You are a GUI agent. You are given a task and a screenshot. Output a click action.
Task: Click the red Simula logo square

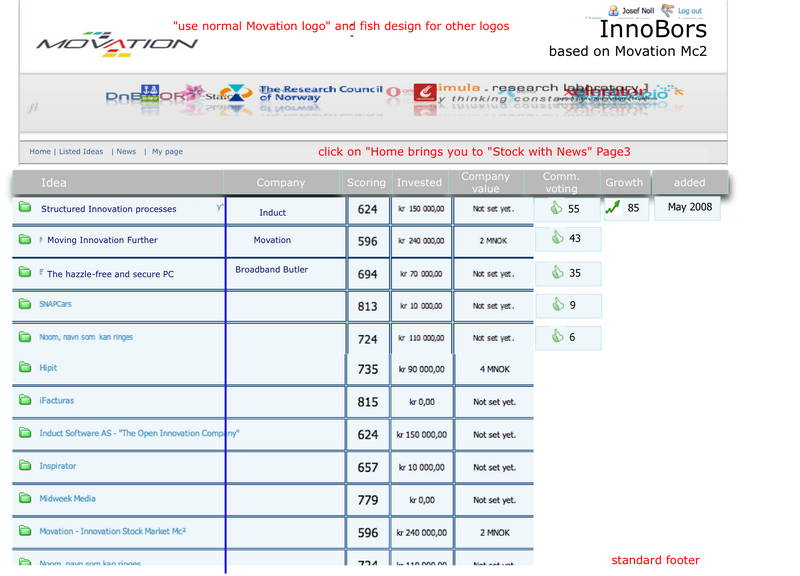(x=425, y=93)
